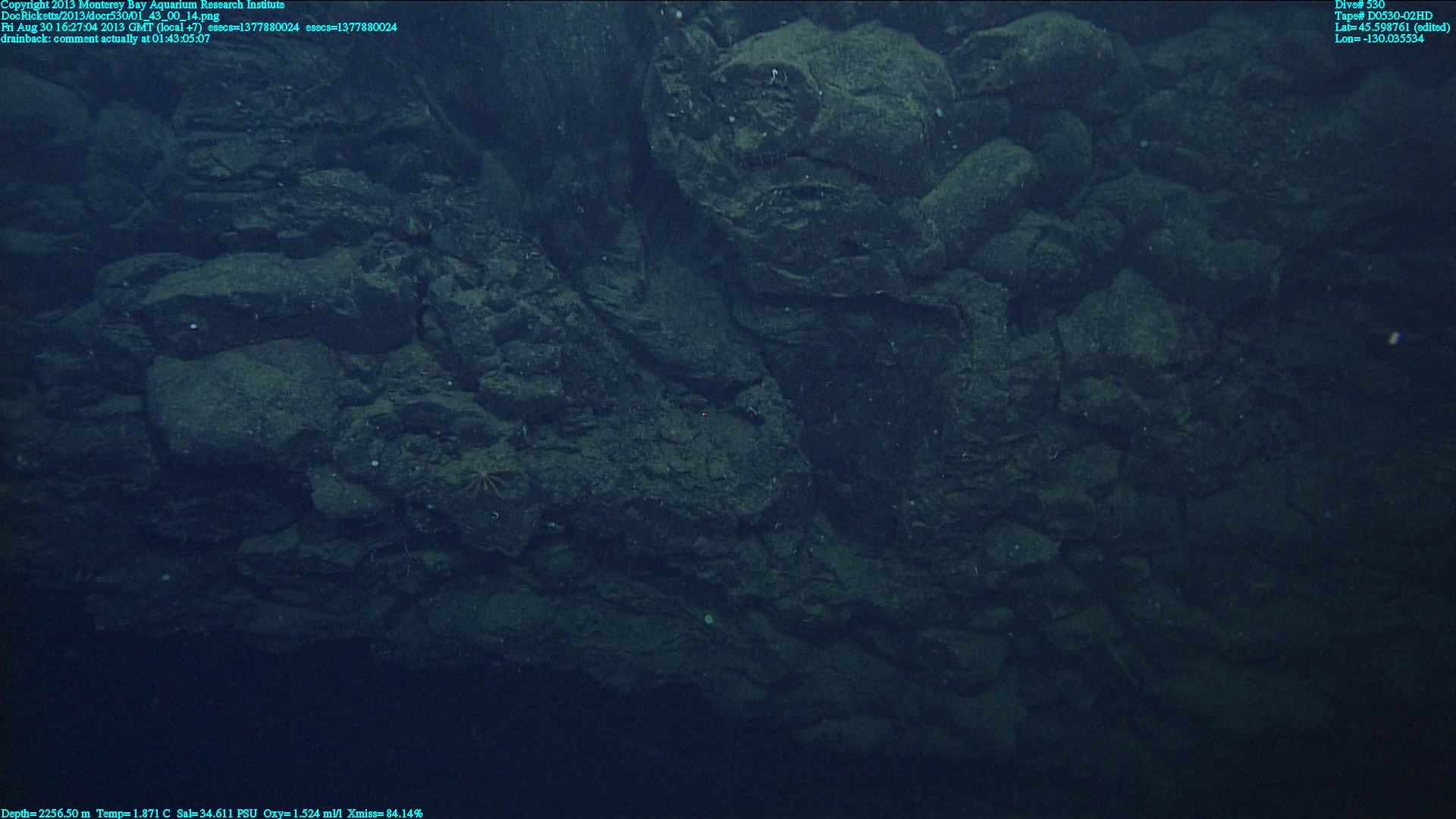Click the Fri Aug 30 timestamp line
1456x819 pixels.
102,27
